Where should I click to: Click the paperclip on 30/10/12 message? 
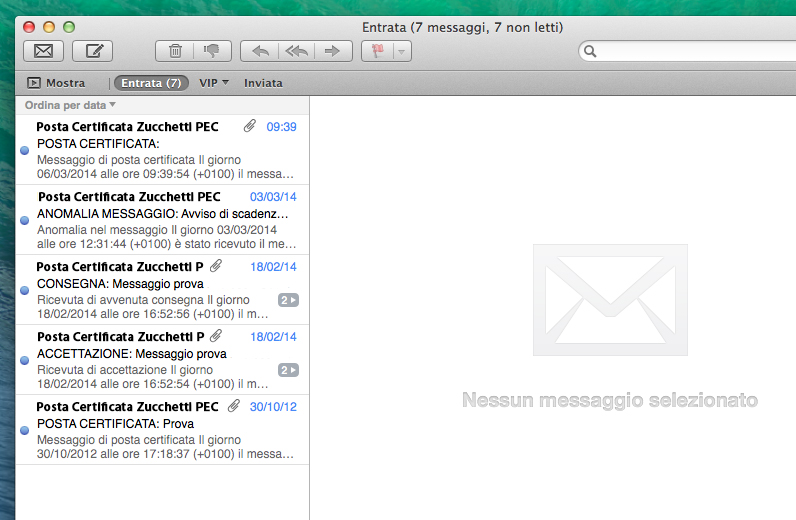(x=234, y=406)
